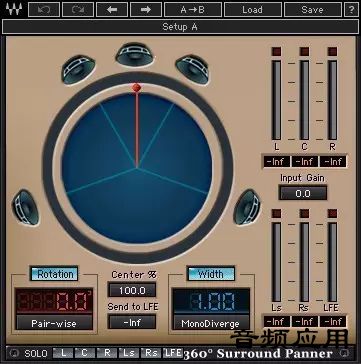Solo the LFE channel
361x364 pixels.
[x=173, y=353]
